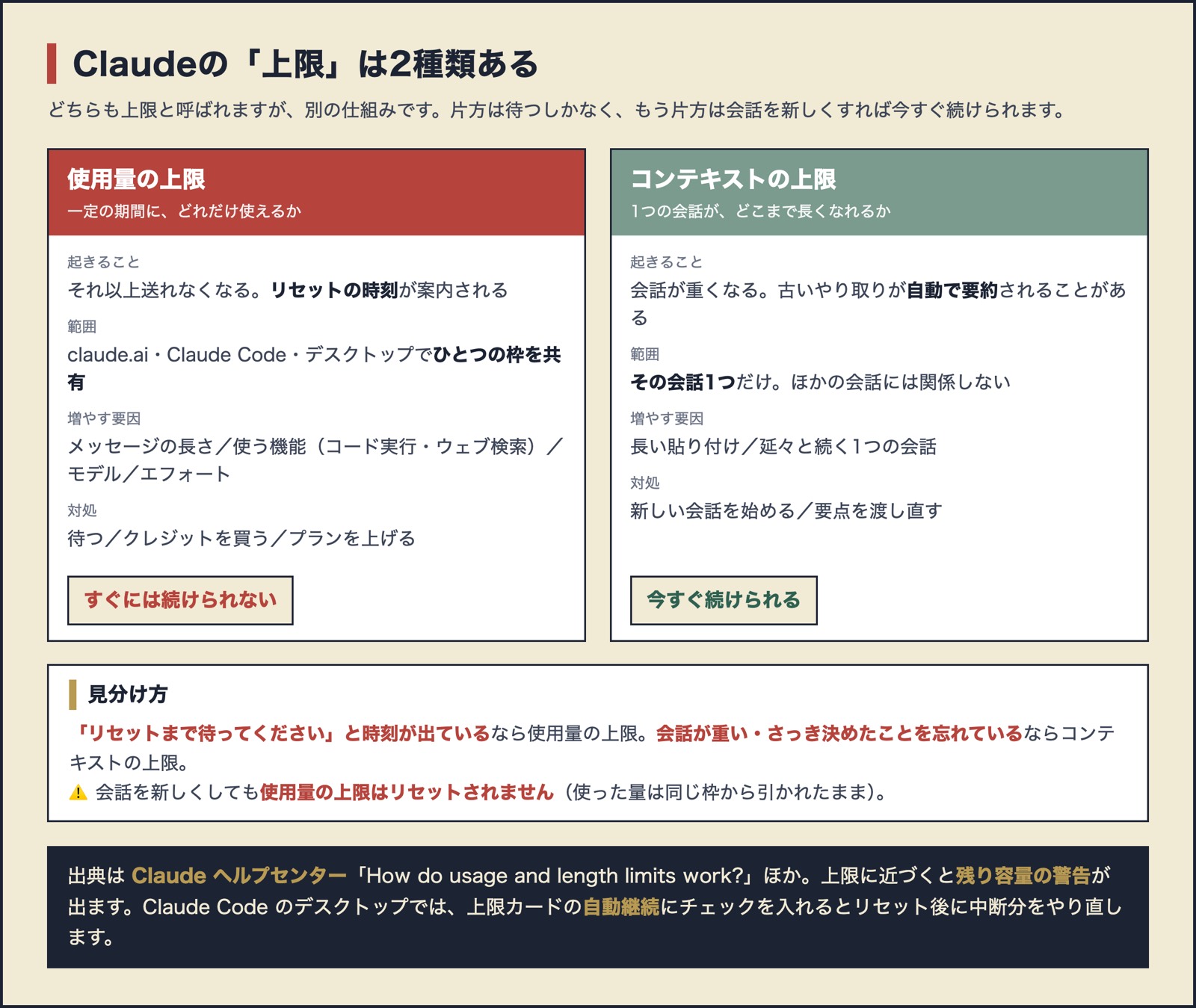
Task: Click the text 'メッセージの長さ／使う機能'
Action: (x=187, y=447)
